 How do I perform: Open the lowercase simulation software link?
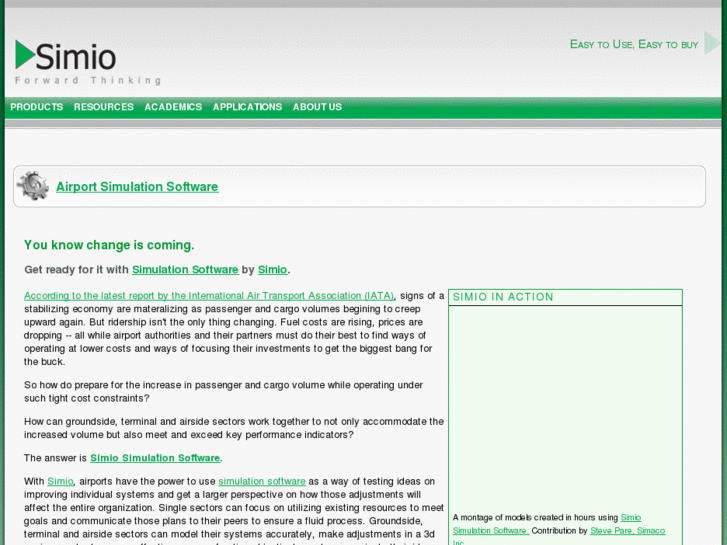click(262, 481)
